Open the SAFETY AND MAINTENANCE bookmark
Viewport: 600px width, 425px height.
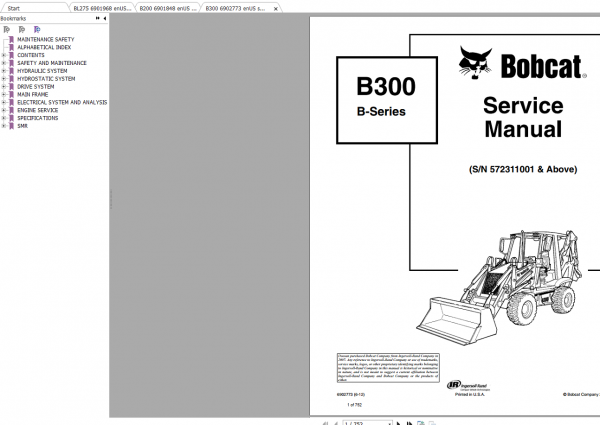52,63
